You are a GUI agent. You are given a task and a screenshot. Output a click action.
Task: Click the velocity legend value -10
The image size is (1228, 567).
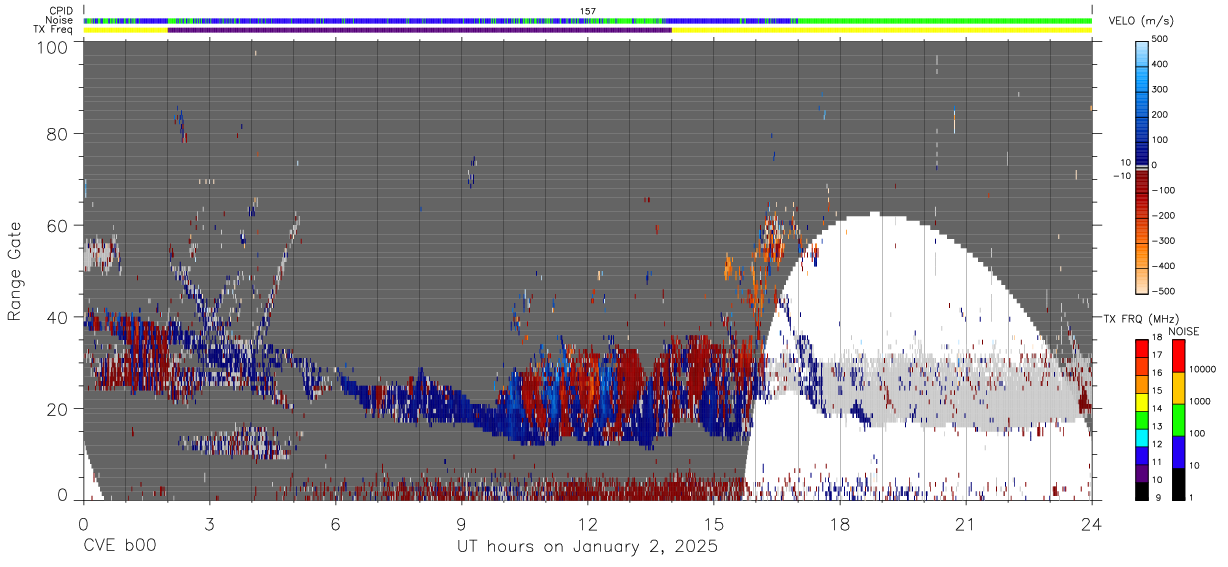[1121, 176]
